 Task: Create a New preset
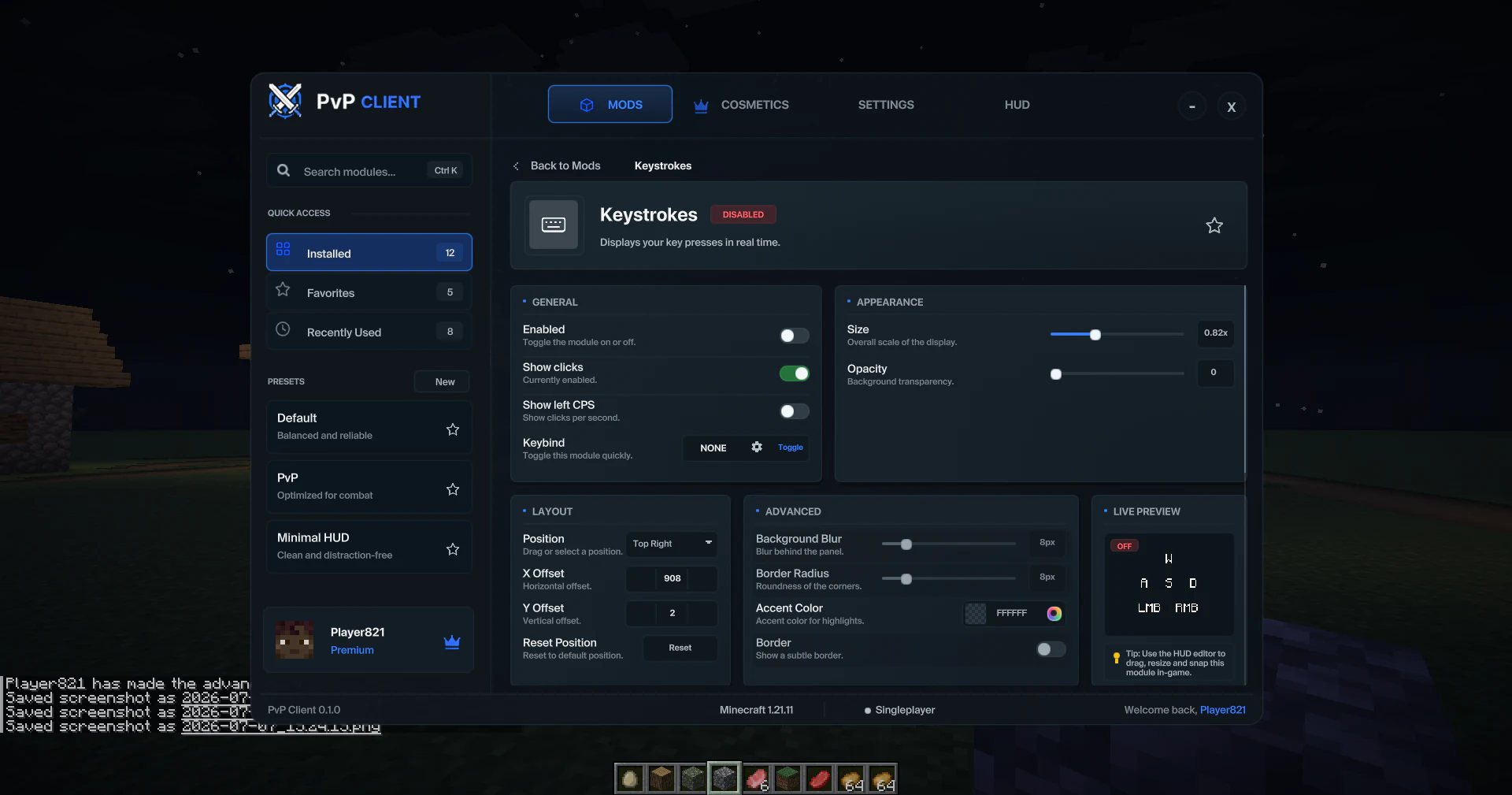[x=442, y=381]
